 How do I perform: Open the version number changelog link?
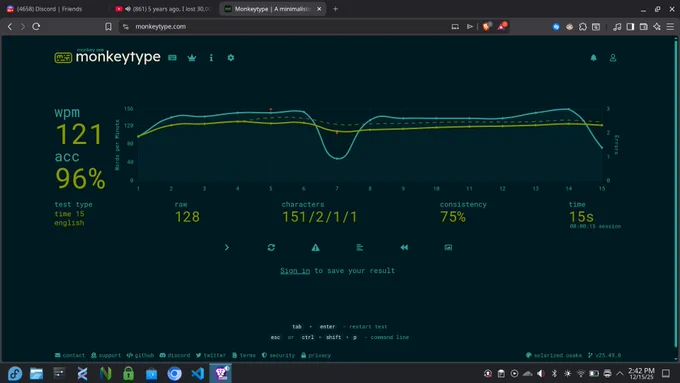pyautogui.click(x=605, y=355)
